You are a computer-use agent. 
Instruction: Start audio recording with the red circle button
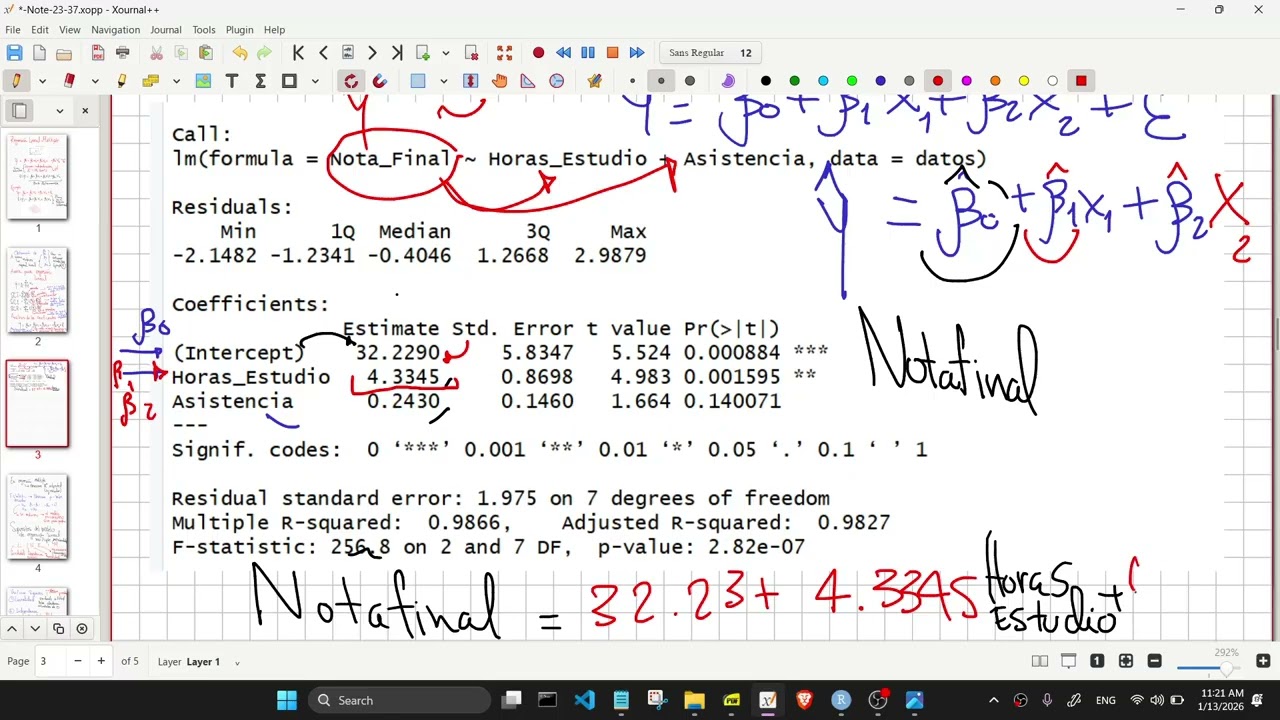[538, 53]
